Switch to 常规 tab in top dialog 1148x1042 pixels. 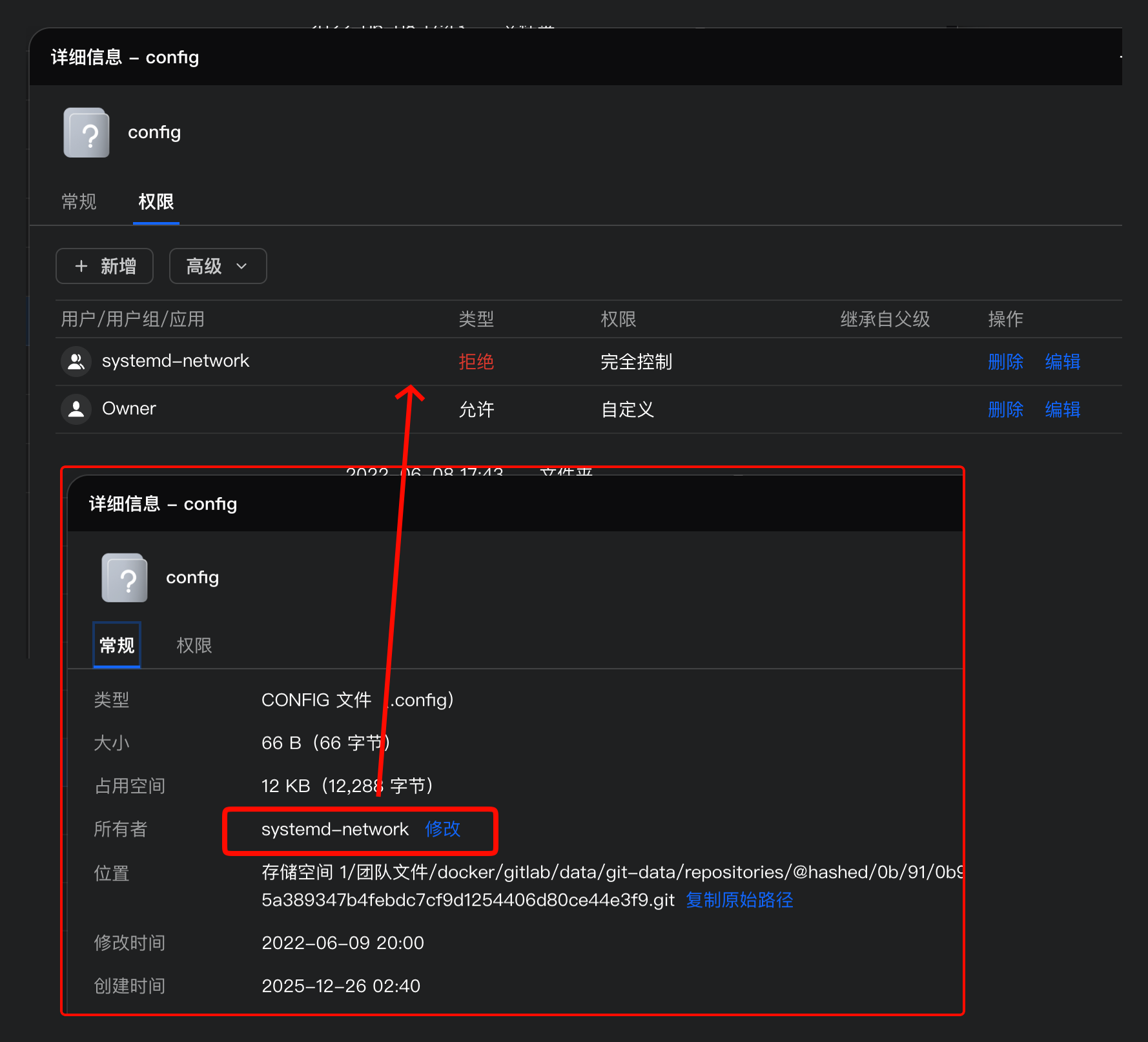click(x=79, y=202)
